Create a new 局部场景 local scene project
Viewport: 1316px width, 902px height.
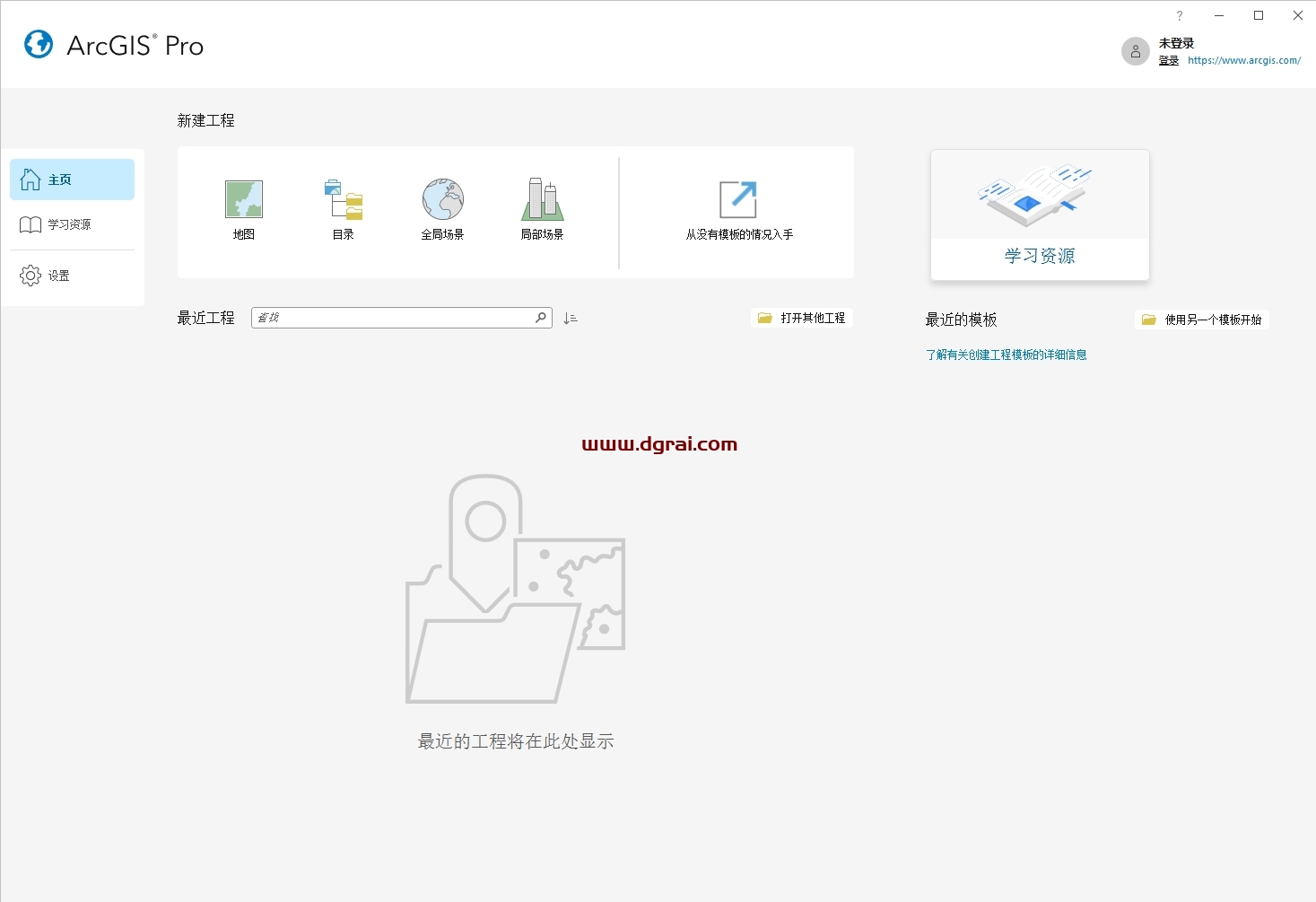point(542,210)
